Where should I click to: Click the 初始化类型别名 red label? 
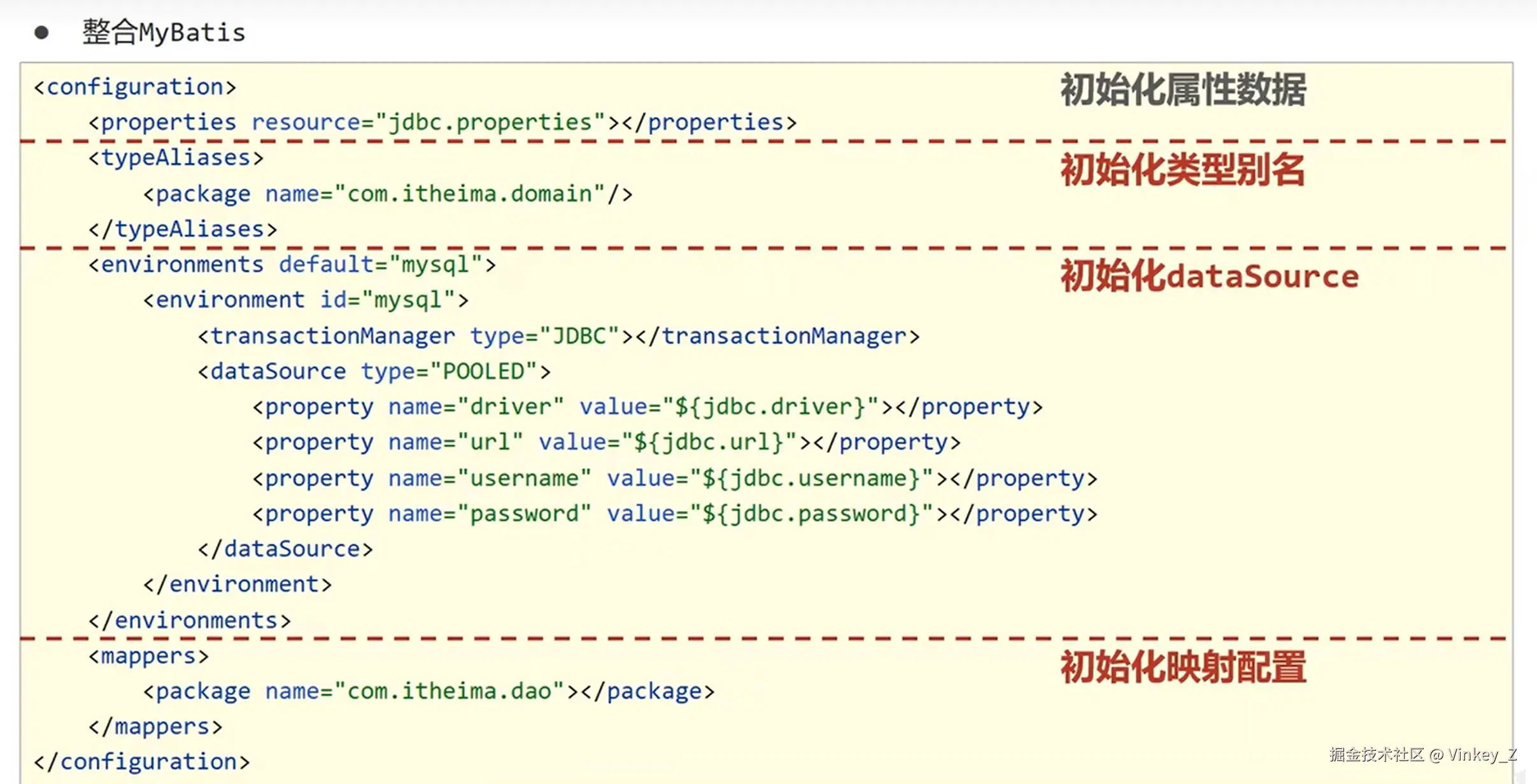pyautogui.click(x=1182, y=170)
